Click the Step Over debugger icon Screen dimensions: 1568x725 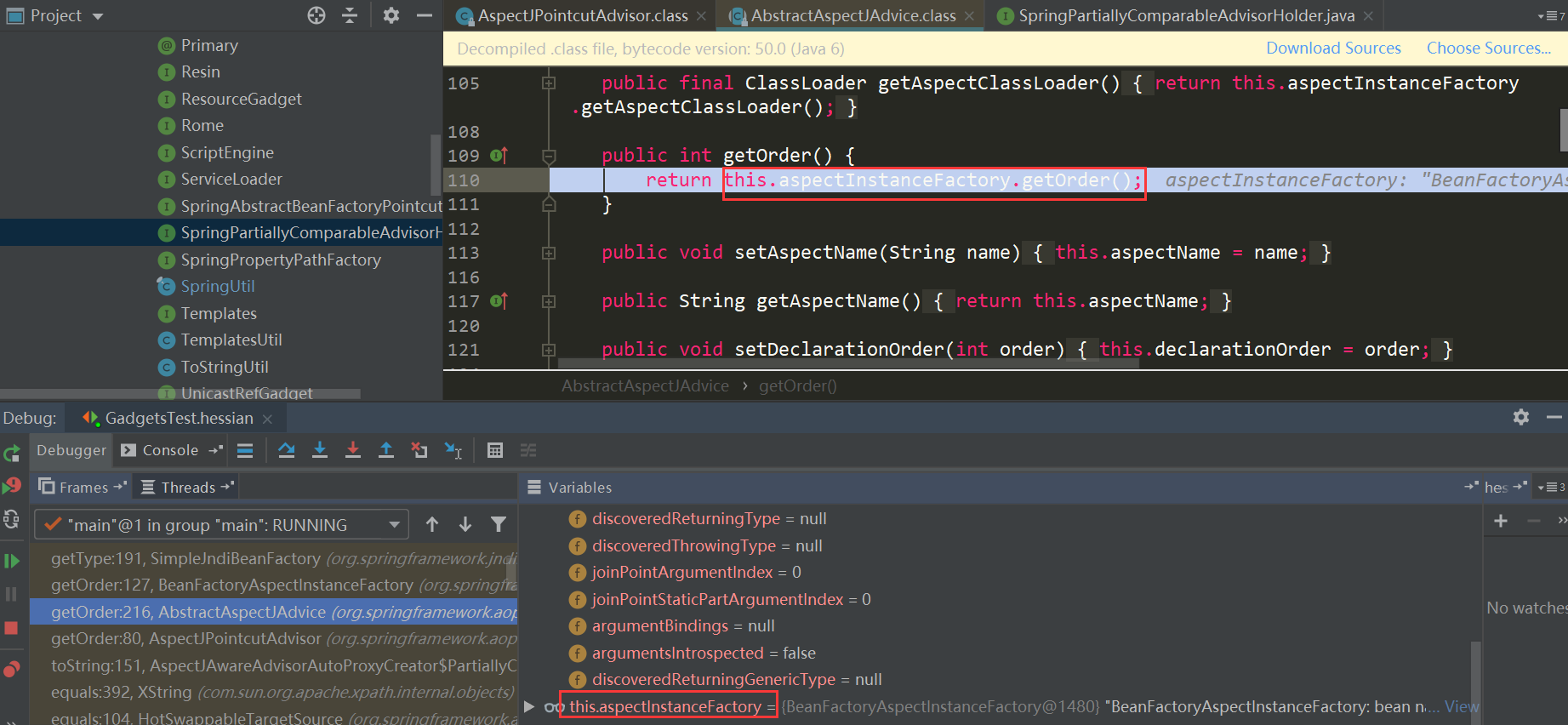pyautogui.click(x=287, y=450)
